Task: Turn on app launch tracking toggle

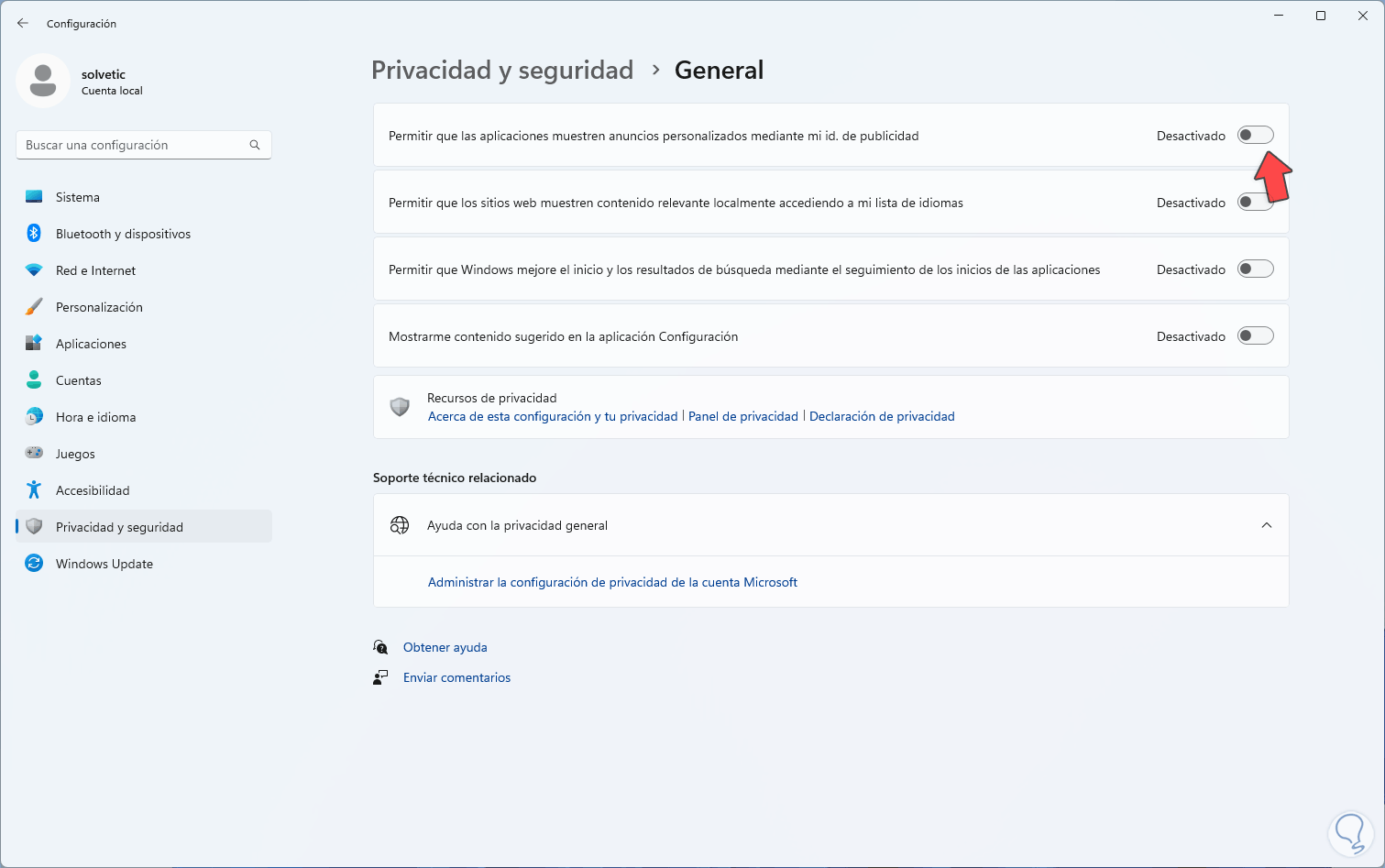Action: coord(1255,269)
